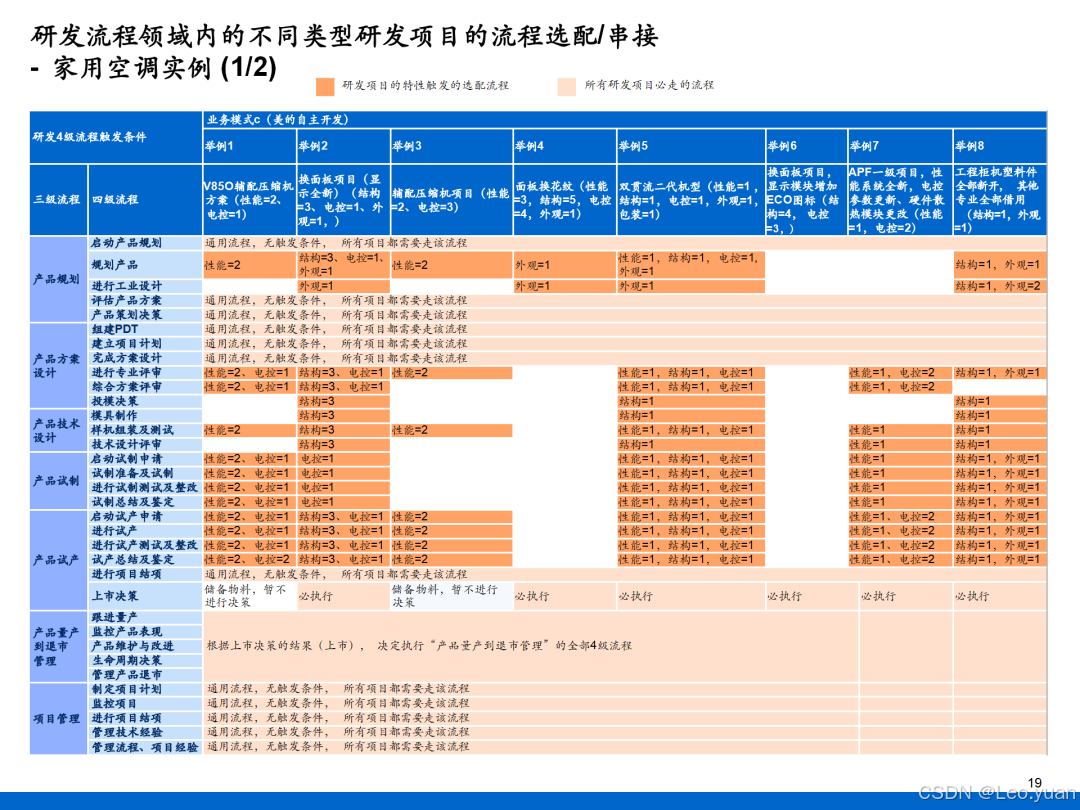The height and width of the screenshot is (810, 1080).
Task: Select the 监控产品表现 row label
Action: [x=145, y=632]
